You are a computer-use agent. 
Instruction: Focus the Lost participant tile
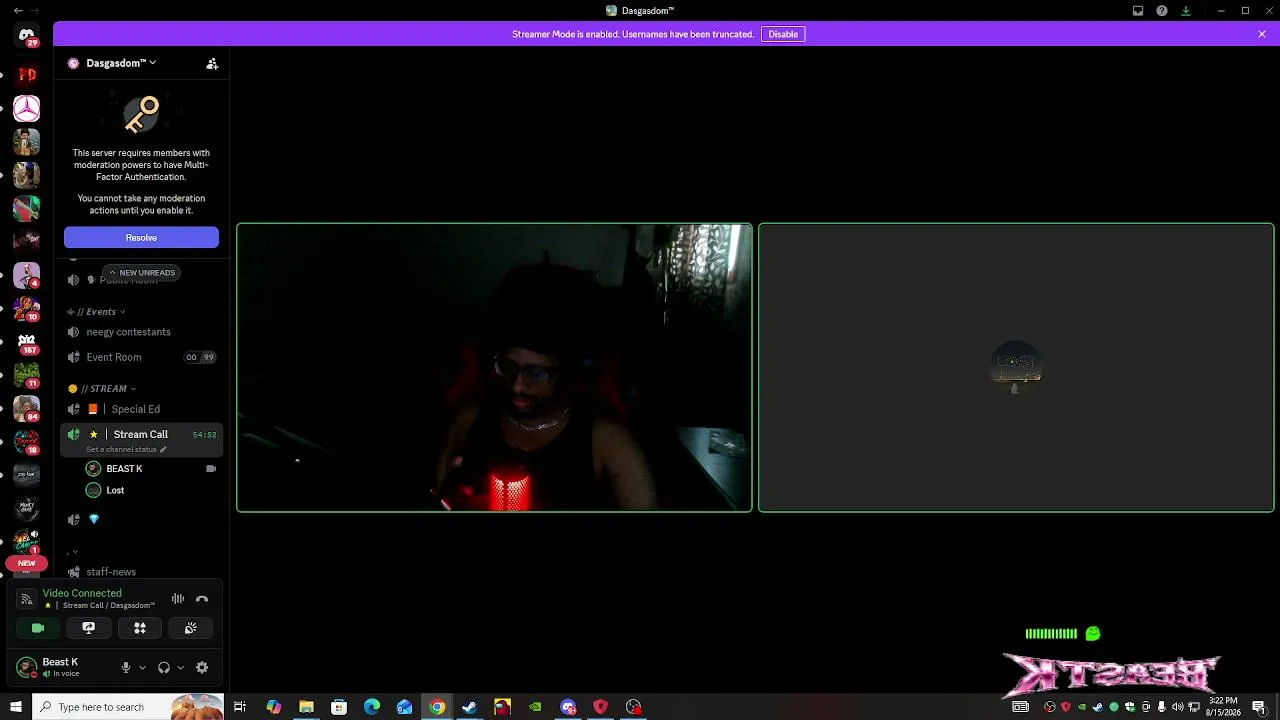[x=1016, y=368]
